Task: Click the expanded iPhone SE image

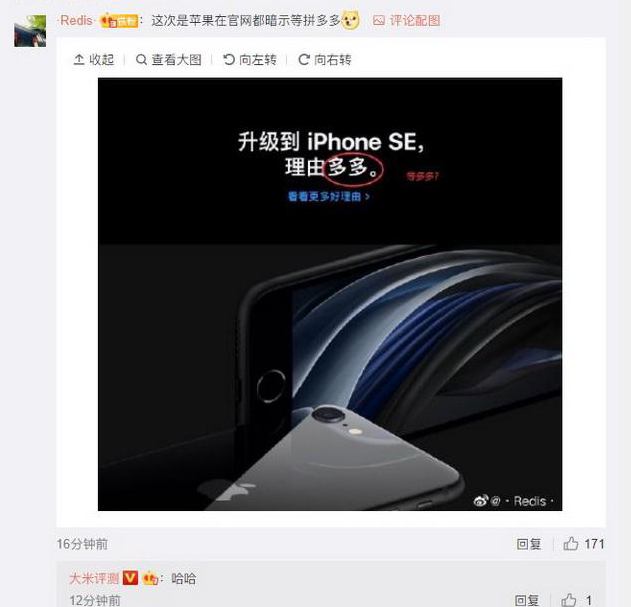Action: click(330, 294)
